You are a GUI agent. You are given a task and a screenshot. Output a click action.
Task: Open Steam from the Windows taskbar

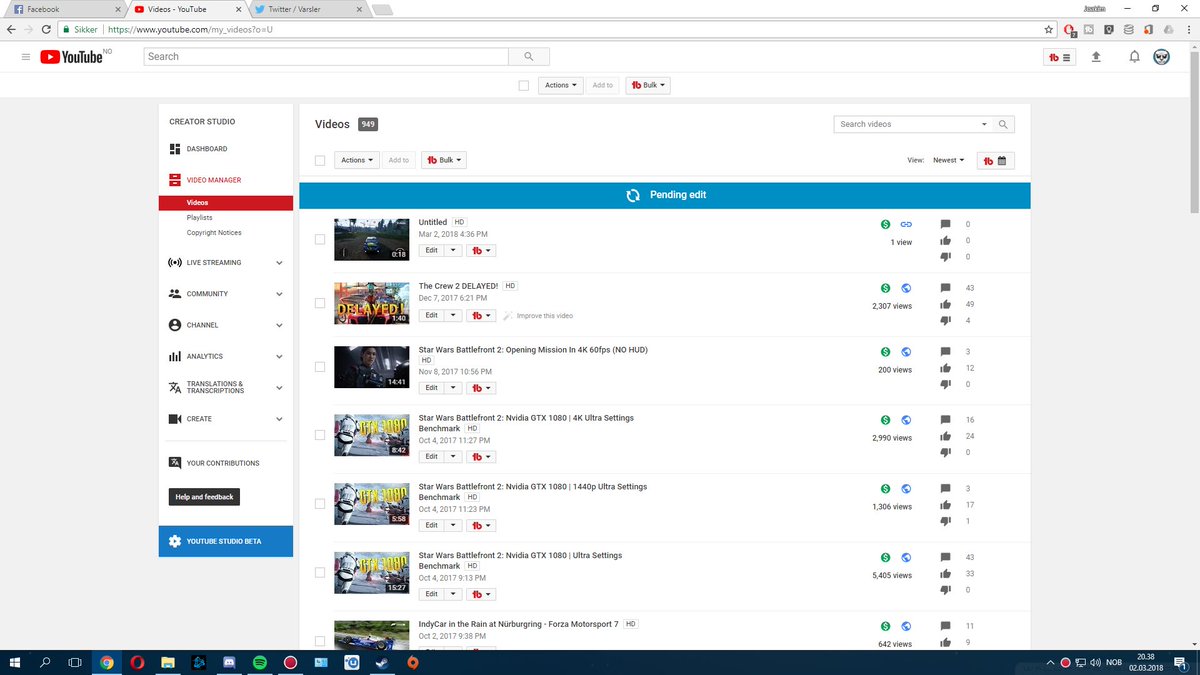coord(381,662)
